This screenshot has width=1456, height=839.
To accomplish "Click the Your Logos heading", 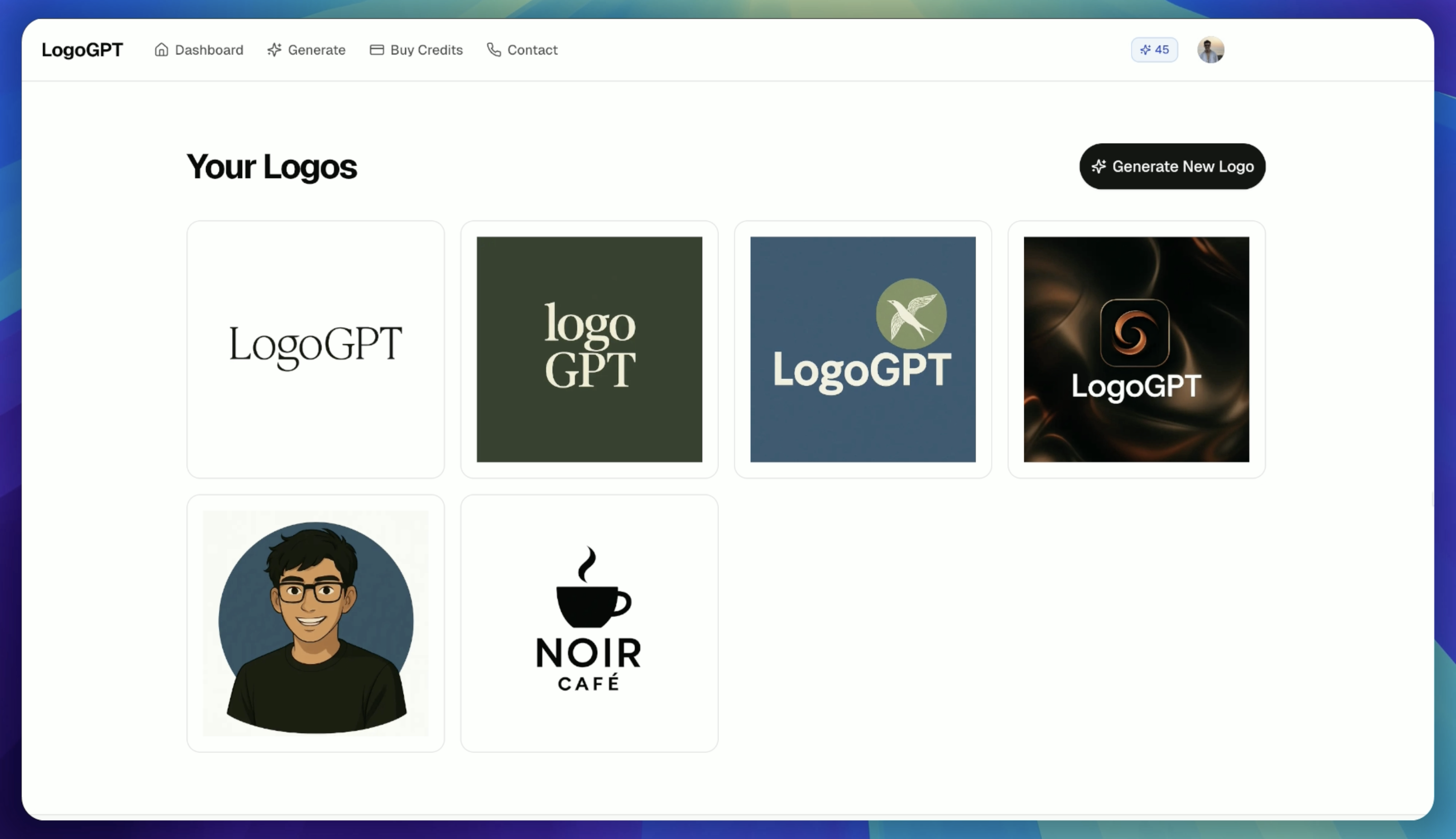I will [x=271, y=166].
